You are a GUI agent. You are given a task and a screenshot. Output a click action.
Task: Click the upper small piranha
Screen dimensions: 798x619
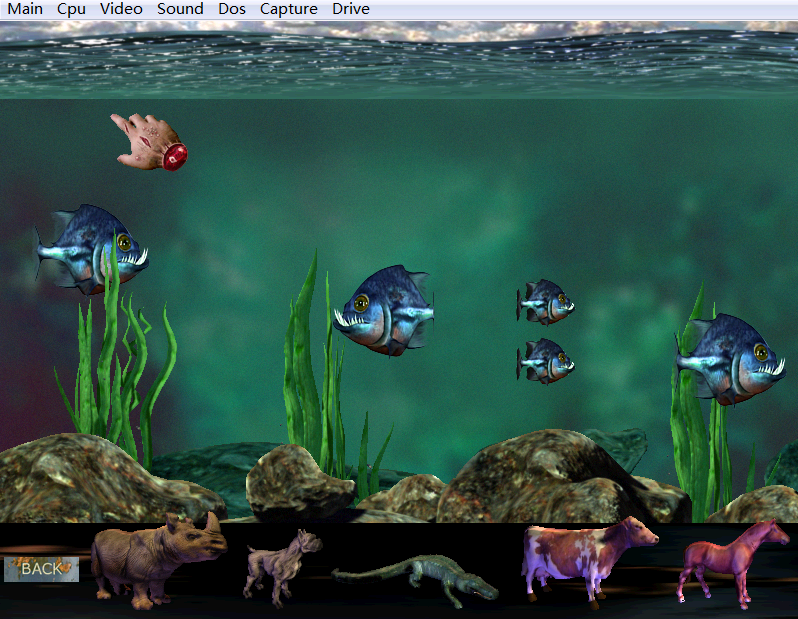click(545, 302)
